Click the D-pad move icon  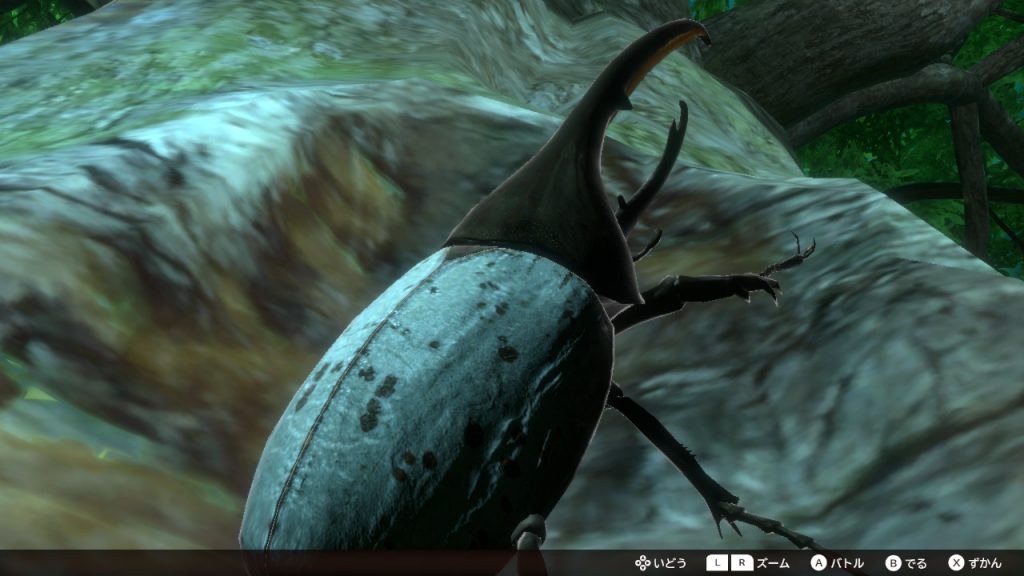[x=642, y=563]
